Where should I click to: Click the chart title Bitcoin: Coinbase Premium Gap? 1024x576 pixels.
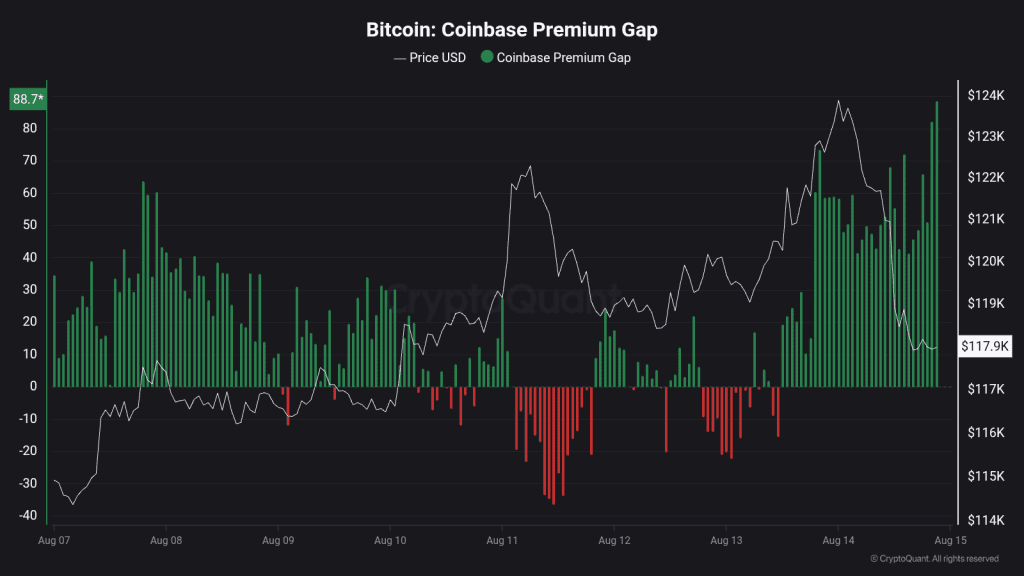[x=511, y=29]
